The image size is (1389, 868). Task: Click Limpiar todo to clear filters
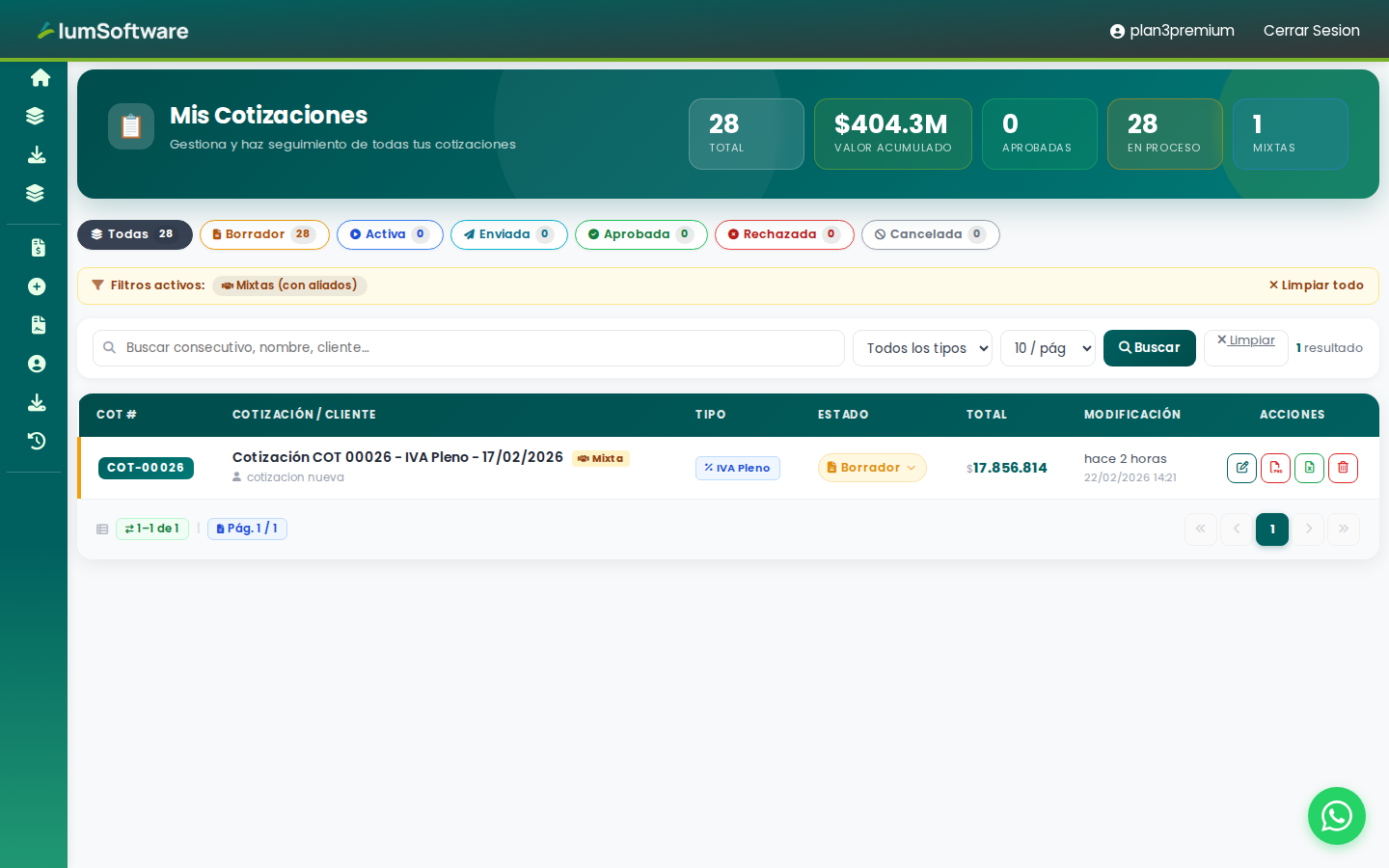click(1316, 285)
